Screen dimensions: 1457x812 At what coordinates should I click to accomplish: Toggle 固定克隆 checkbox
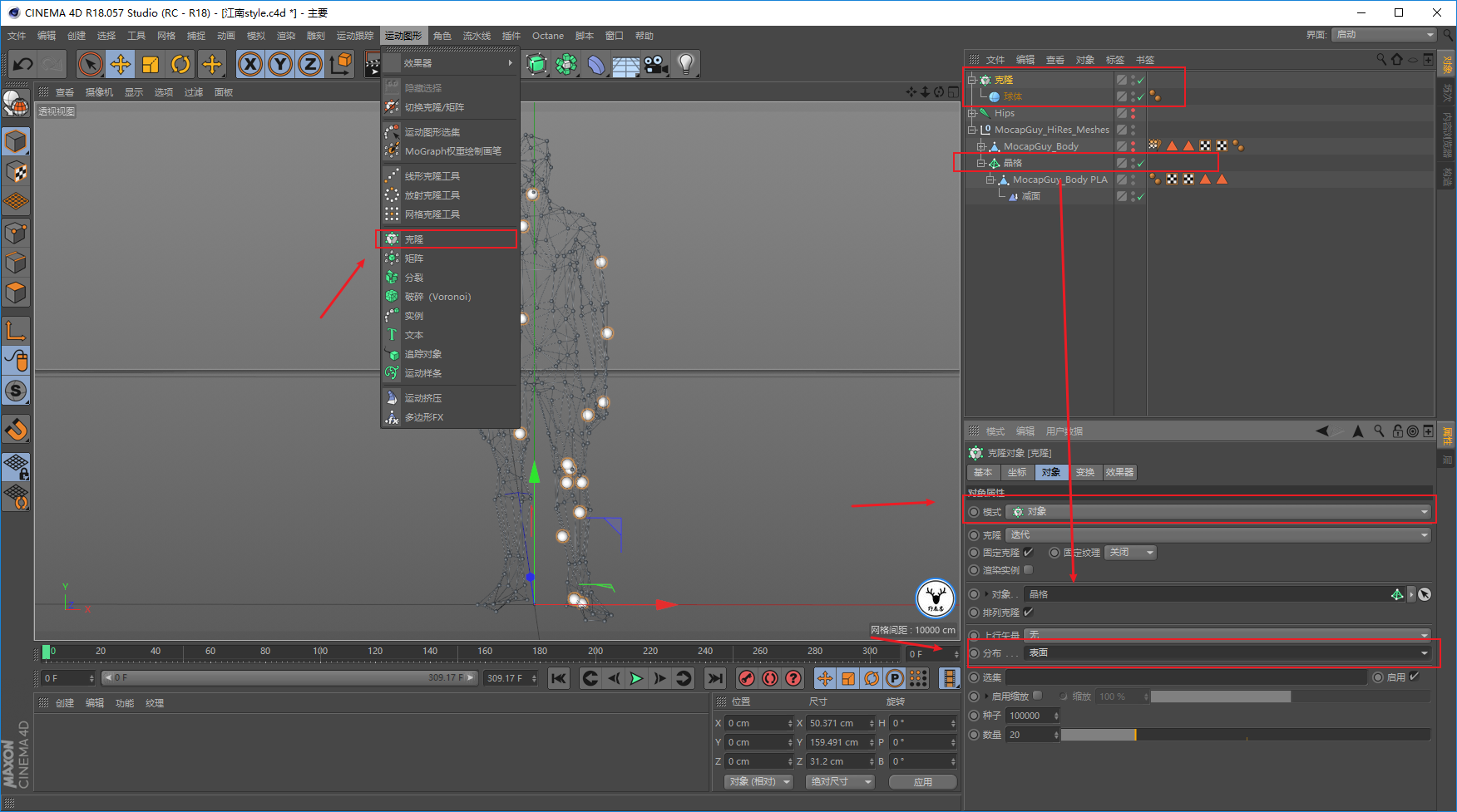(x=1029, y=552)
